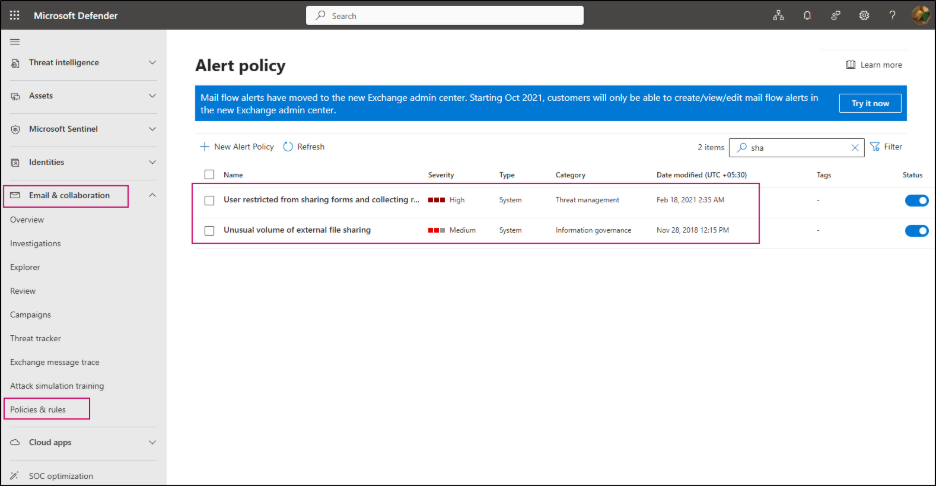Check the Unusual volume of external file sharing row
The height and width of the screenshot is (486, 936).
[x=209, y=230]
